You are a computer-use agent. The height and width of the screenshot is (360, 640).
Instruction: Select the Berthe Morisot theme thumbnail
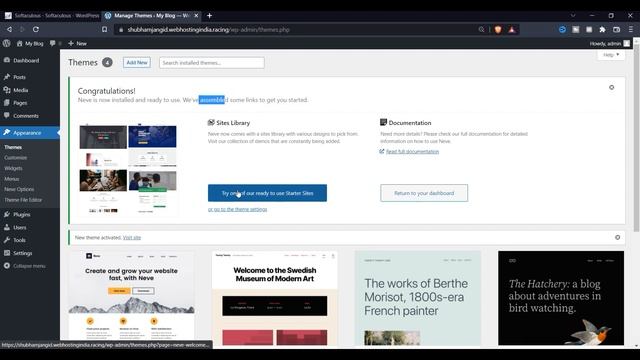418,298
